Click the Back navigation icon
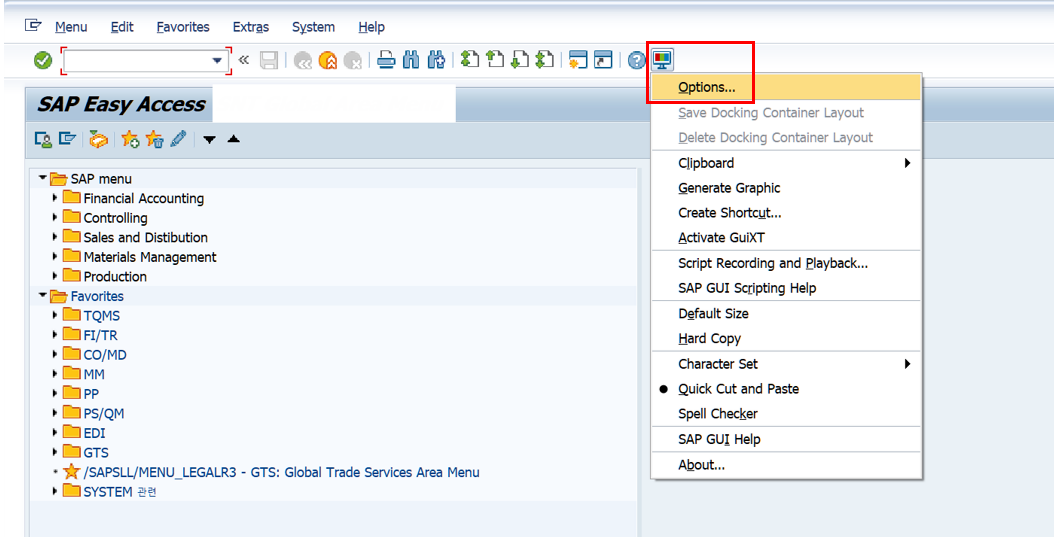Screen dimensions: 1054x544 tap(303, 61)
